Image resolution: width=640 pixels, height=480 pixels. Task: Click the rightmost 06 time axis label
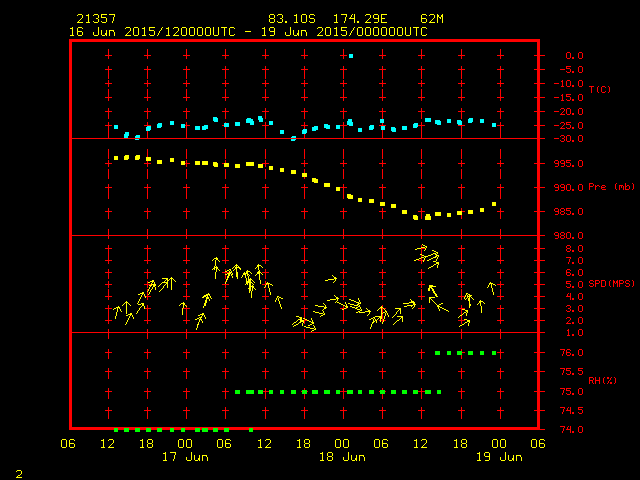coord(536,444)
